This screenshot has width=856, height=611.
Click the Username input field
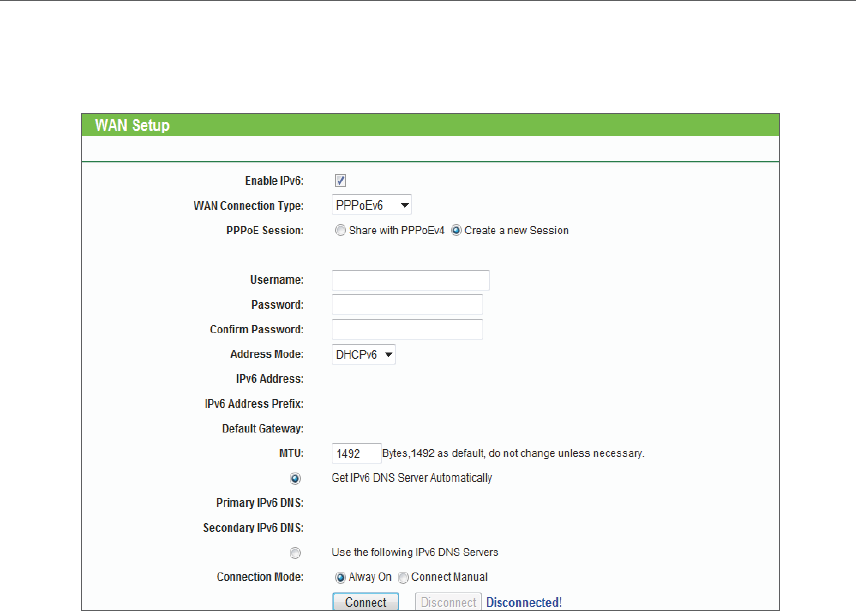point(411,280)
